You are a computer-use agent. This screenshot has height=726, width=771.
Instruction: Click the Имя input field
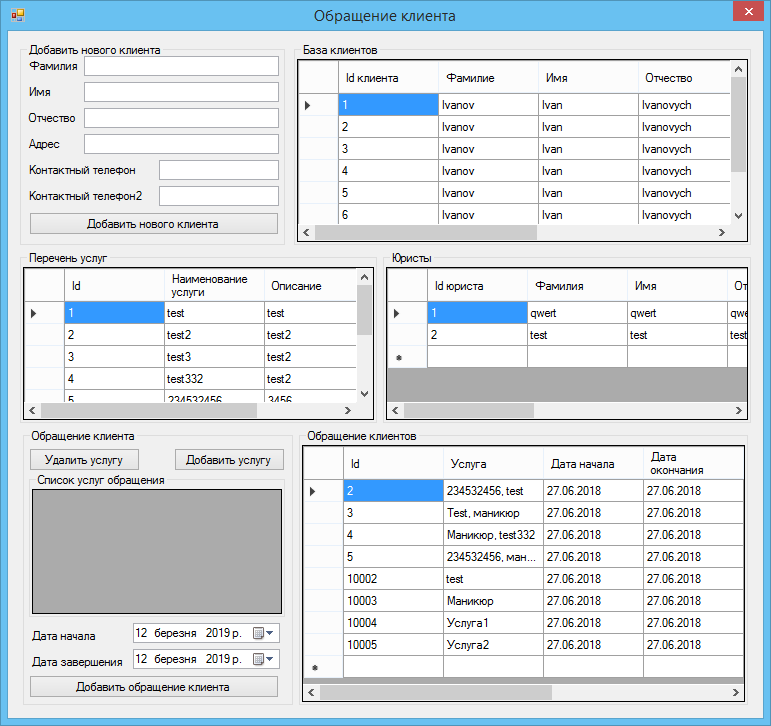coord(181,92)
